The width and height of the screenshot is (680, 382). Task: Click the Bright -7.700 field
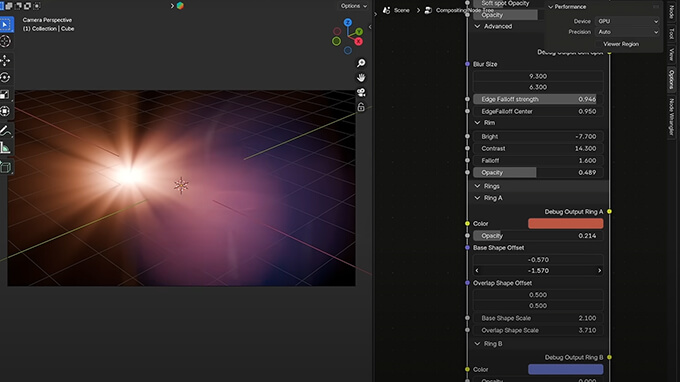click(x=538, y=137)
